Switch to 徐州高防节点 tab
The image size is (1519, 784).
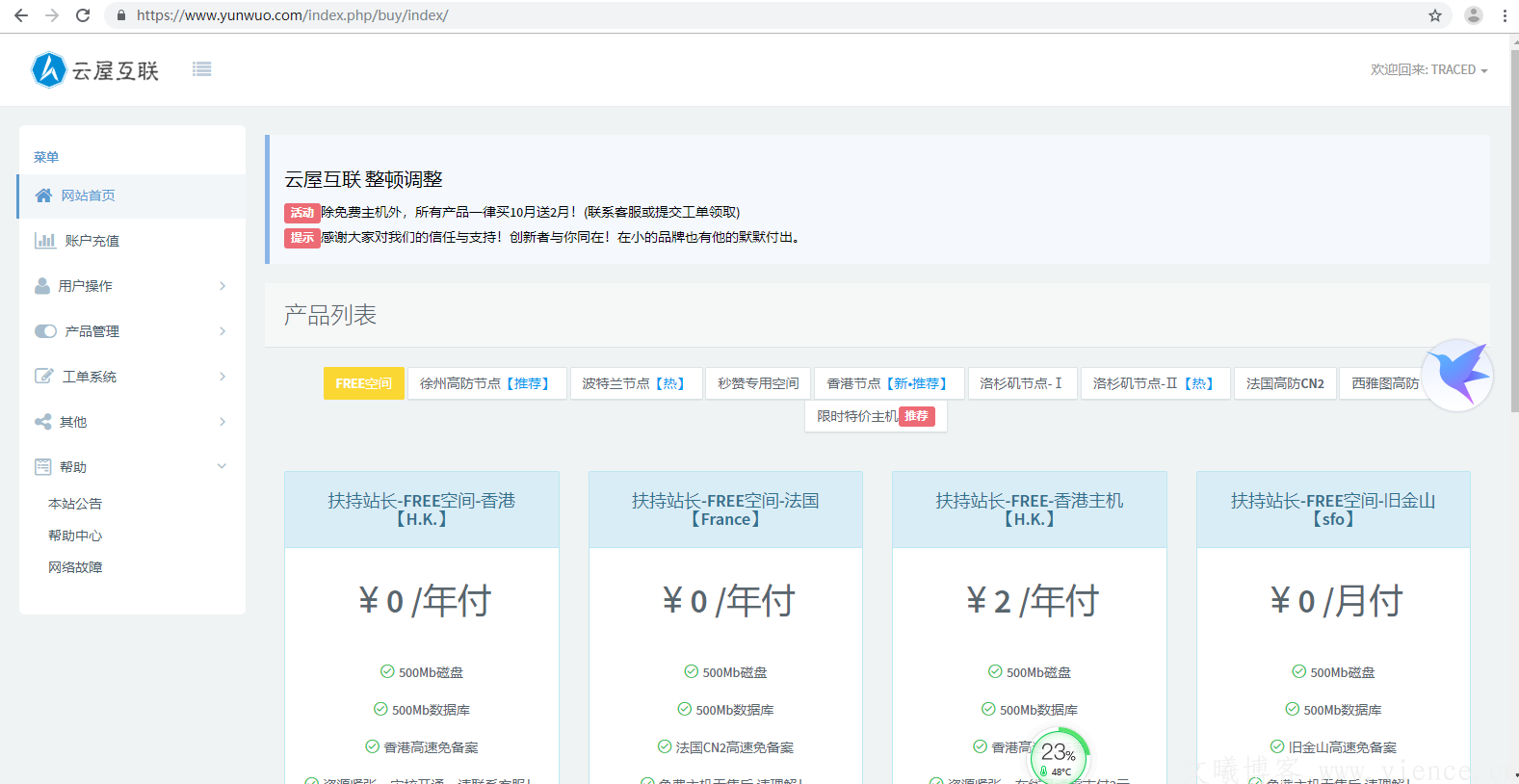tap(485, 383)
